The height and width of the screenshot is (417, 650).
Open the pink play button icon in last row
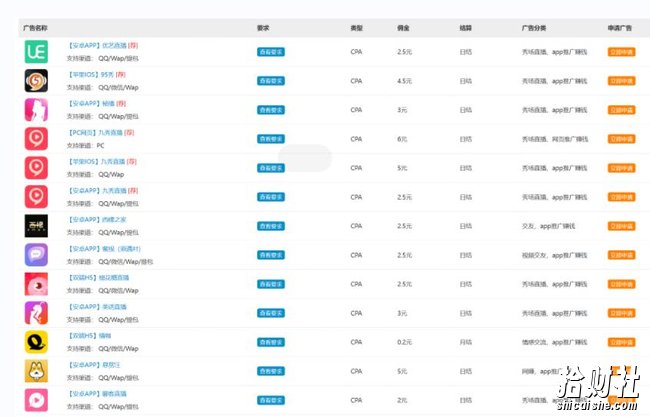36,400
